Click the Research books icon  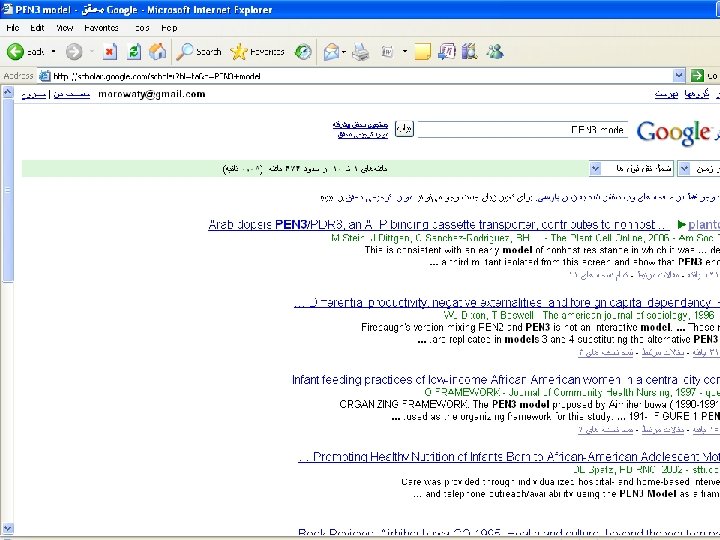click(x=469, y=52)
